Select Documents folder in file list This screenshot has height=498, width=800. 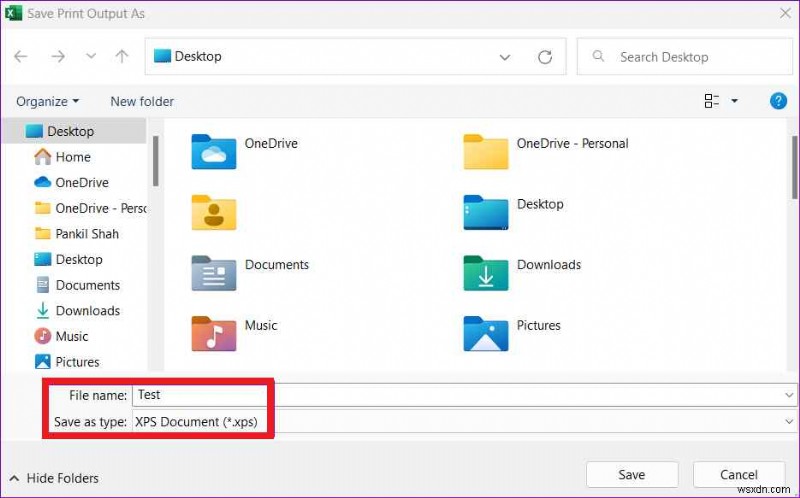coord(250,273)
